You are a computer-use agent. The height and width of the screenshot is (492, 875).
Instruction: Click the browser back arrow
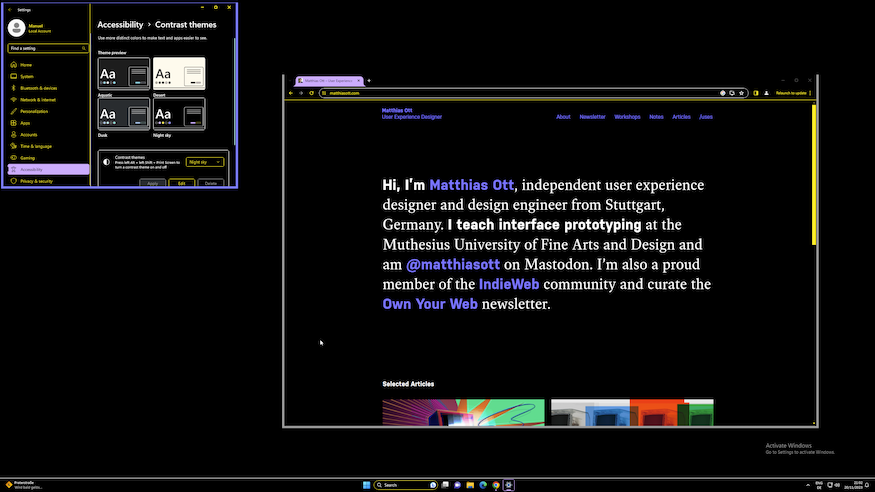point(290,93)
